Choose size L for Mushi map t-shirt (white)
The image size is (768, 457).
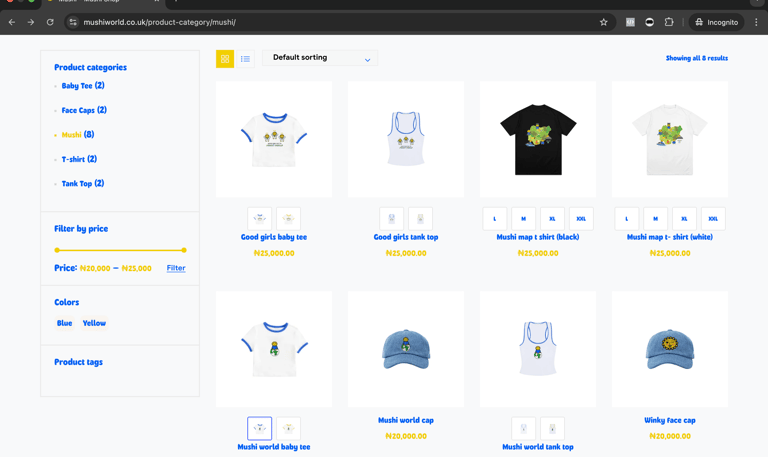(x=626, y=218)
